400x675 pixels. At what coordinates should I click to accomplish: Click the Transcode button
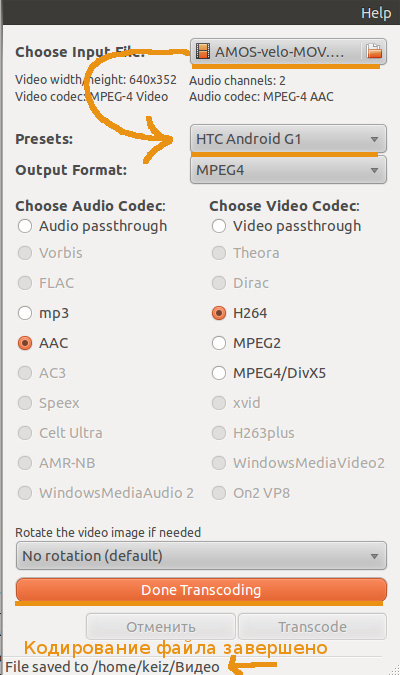[312, 627]
